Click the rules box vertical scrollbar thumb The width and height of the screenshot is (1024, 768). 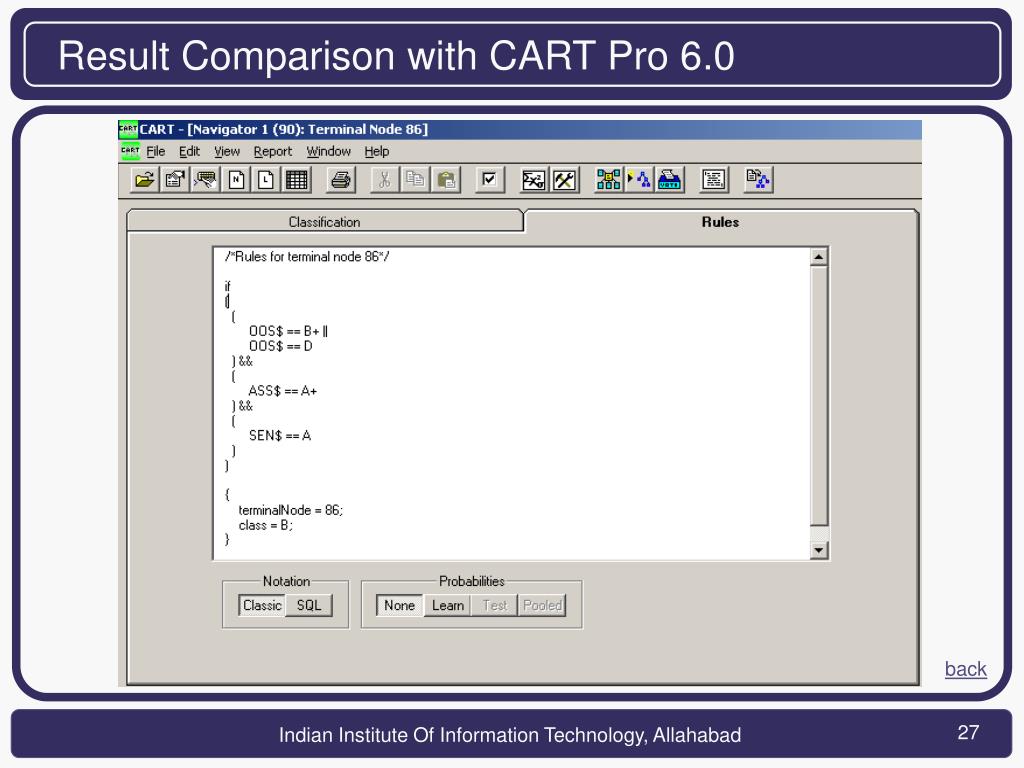819,395
